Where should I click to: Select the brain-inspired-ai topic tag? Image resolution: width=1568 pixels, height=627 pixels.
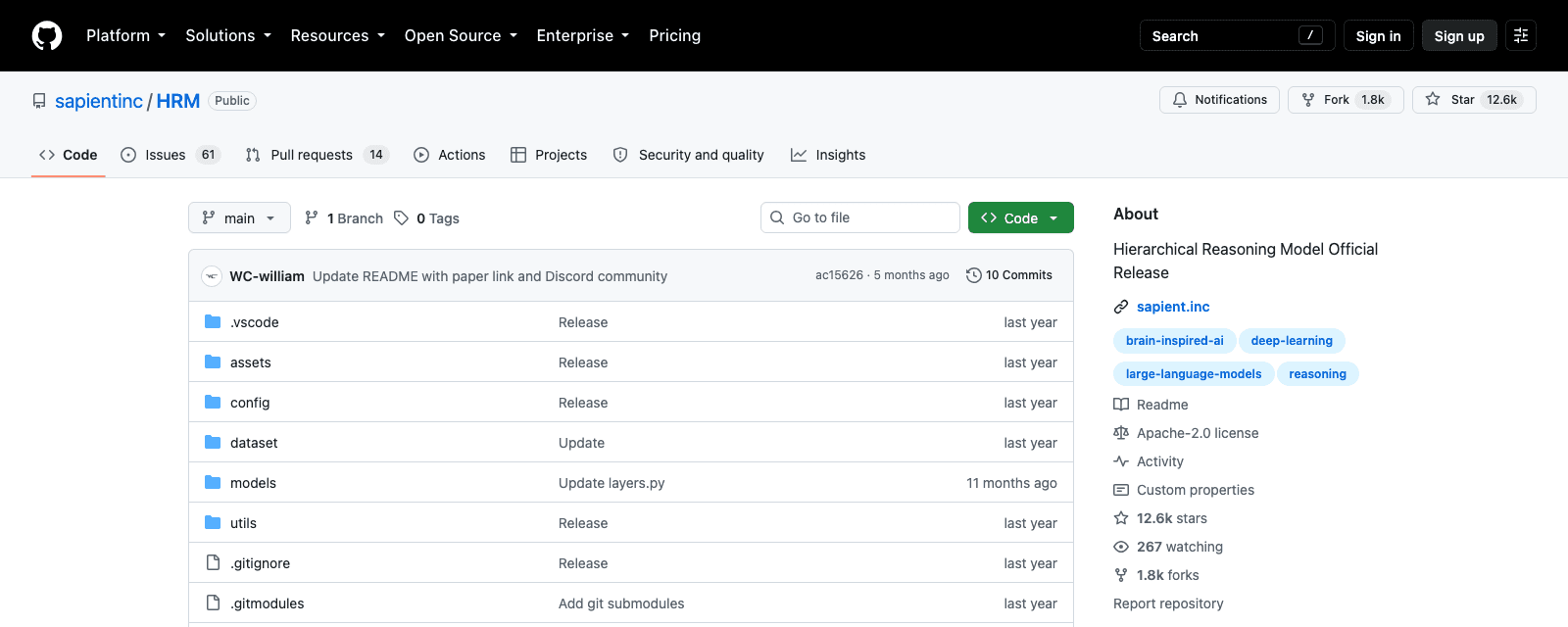point(1174,341)
